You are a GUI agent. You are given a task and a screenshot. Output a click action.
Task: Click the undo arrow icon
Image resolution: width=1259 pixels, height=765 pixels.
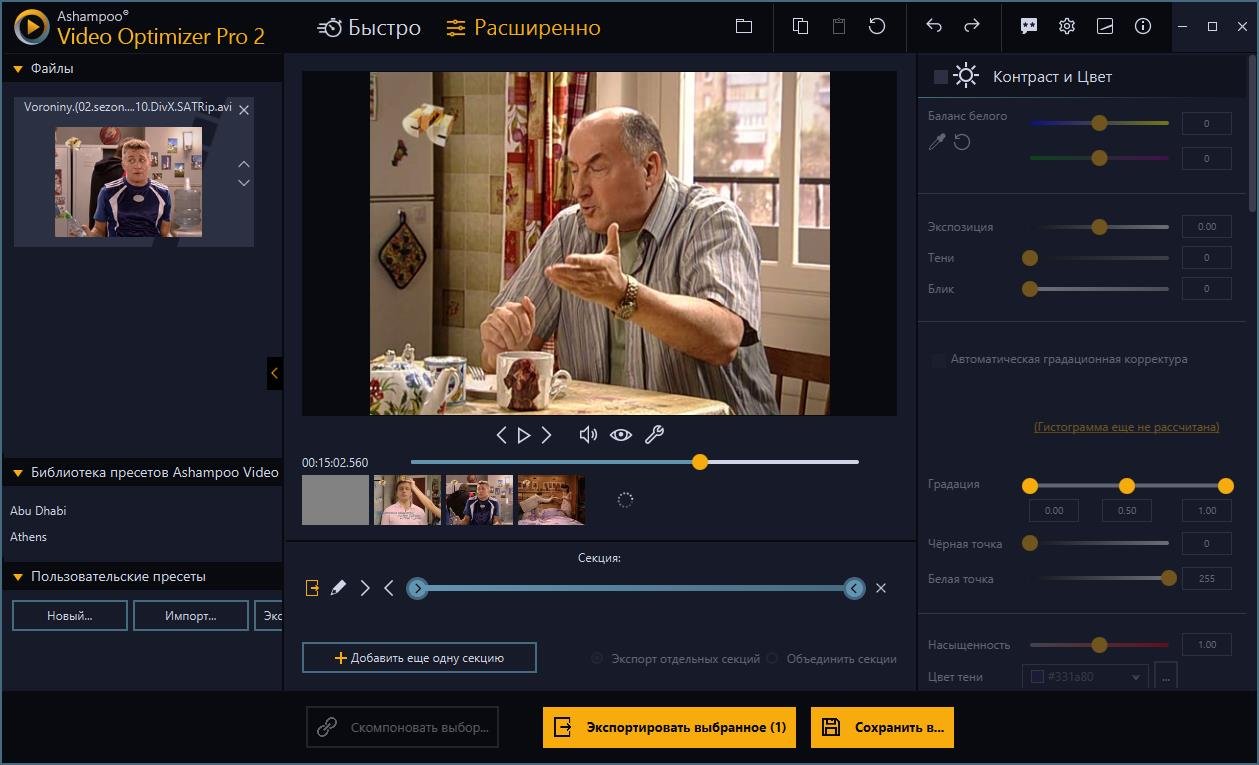tap(934, 27)
